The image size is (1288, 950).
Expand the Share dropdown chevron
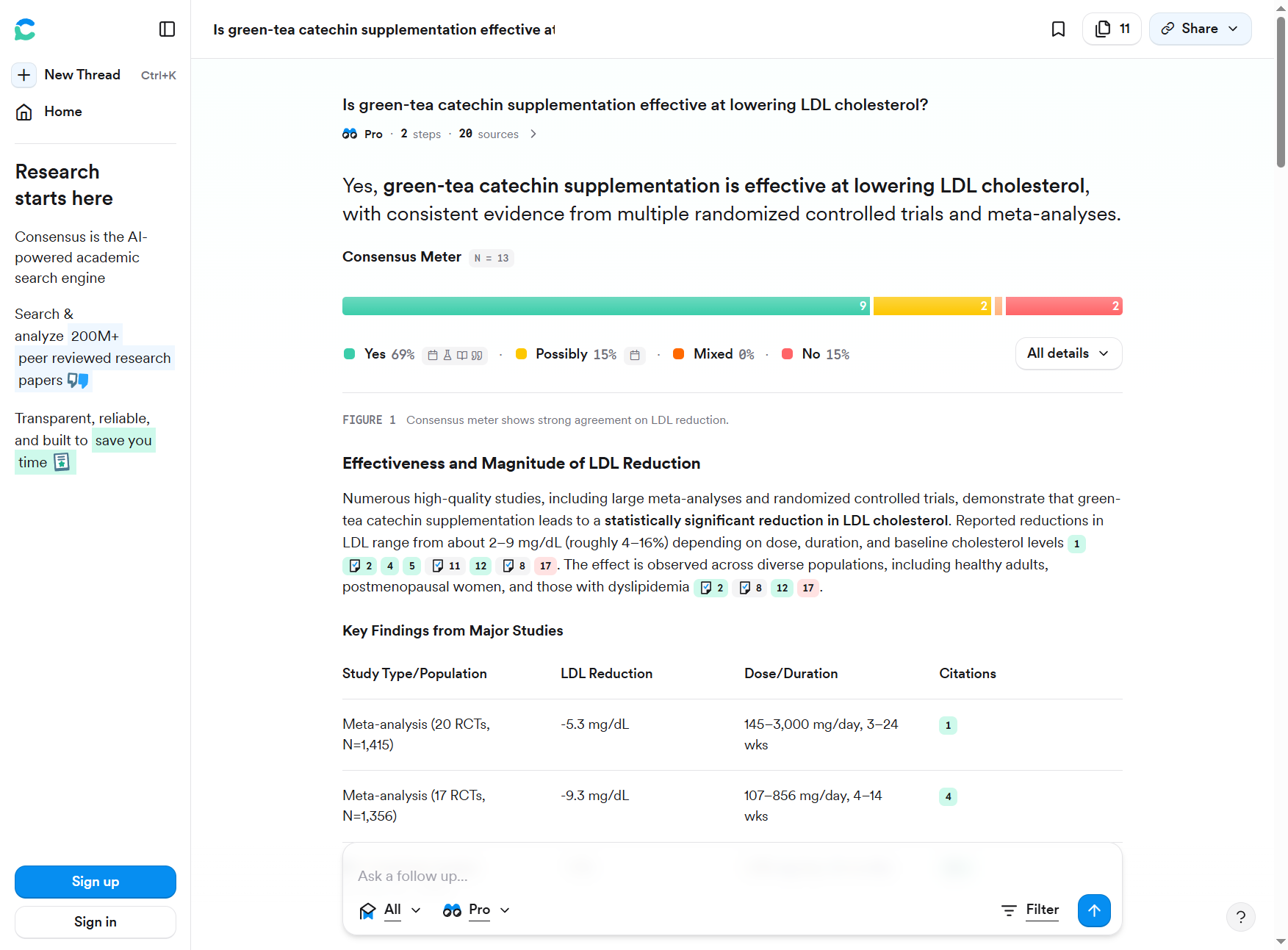1233,29
